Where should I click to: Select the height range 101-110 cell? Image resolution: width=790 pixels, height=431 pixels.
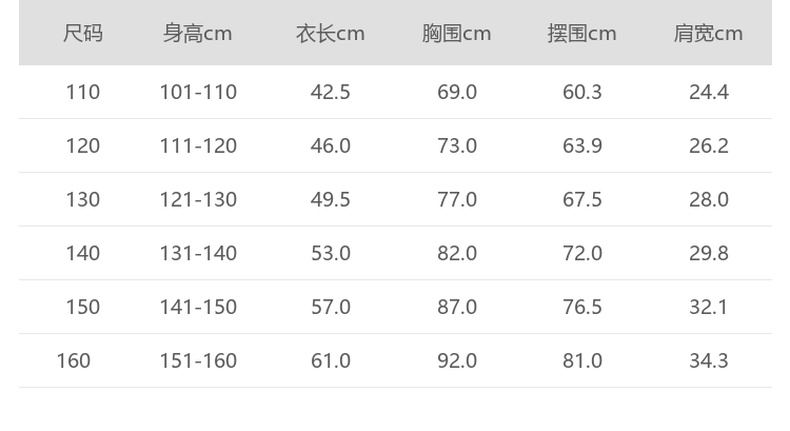point(198,92)
